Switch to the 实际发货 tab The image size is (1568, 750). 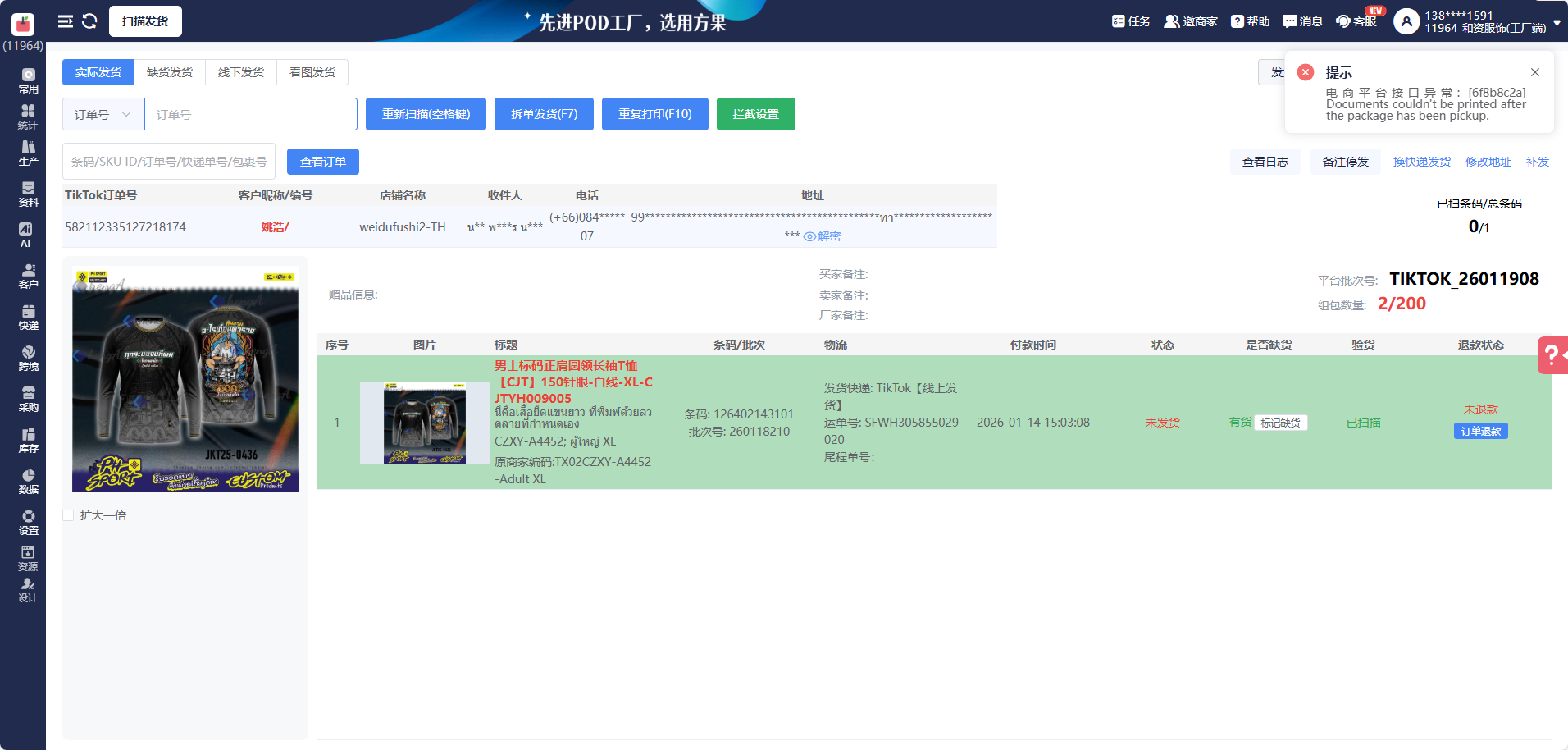point(98,72)
